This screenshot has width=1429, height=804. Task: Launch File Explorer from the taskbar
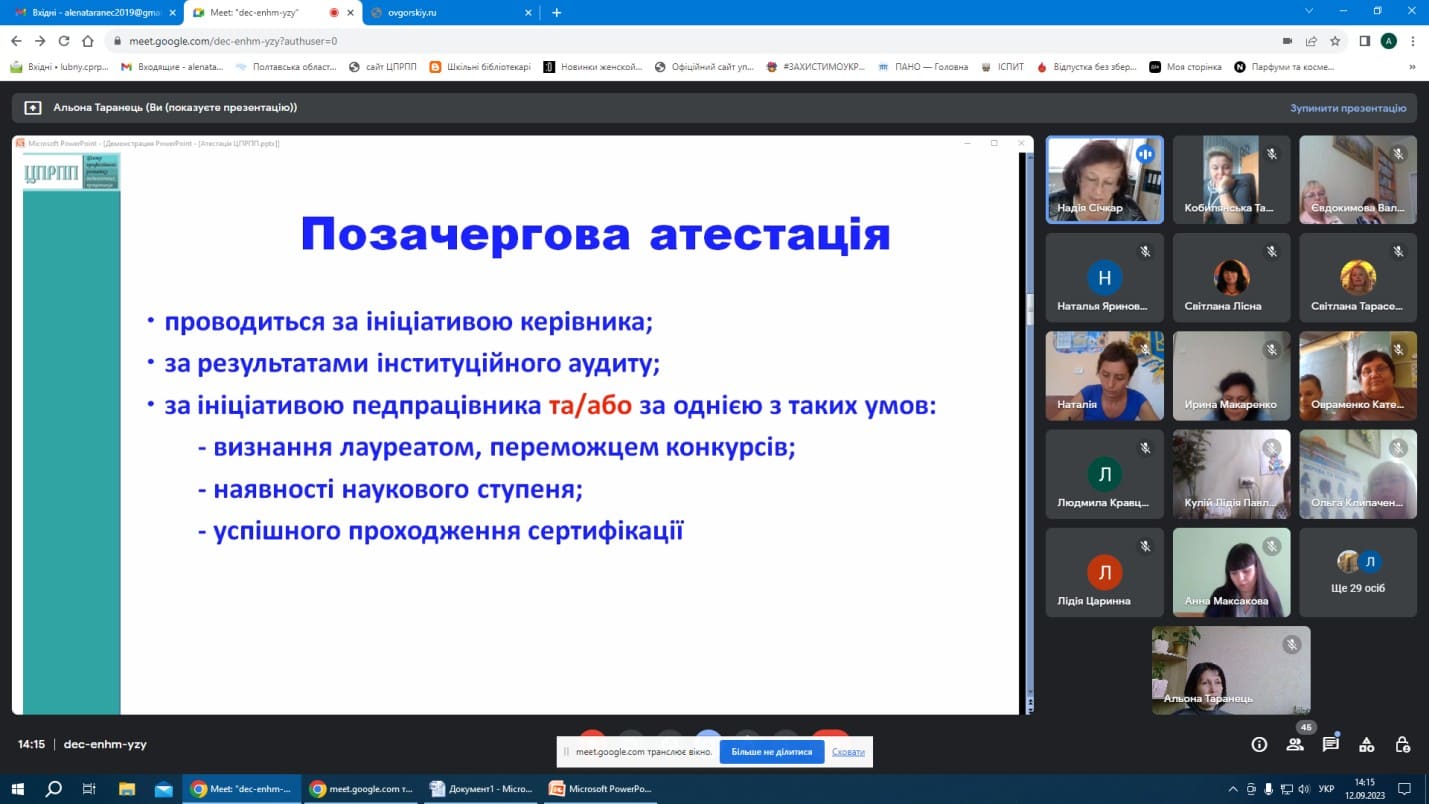[x=126, y=789]
